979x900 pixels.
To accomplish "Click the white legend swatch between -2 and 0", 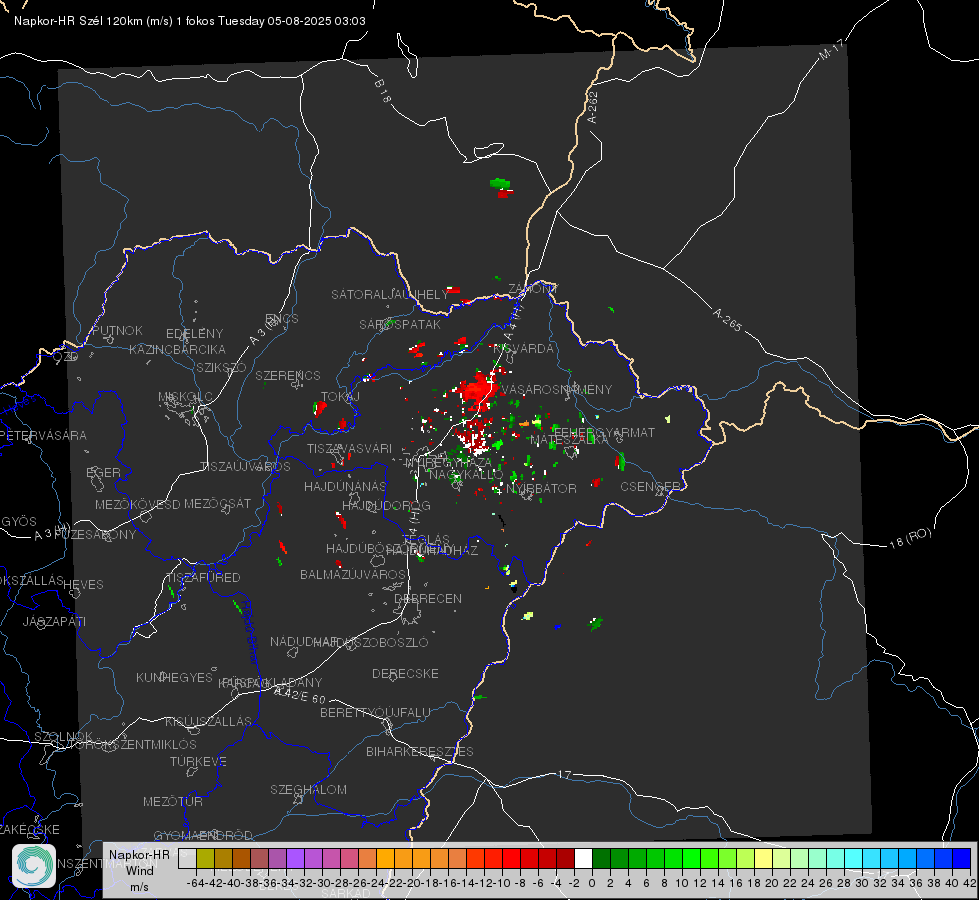I will click(x=583, y=859).
